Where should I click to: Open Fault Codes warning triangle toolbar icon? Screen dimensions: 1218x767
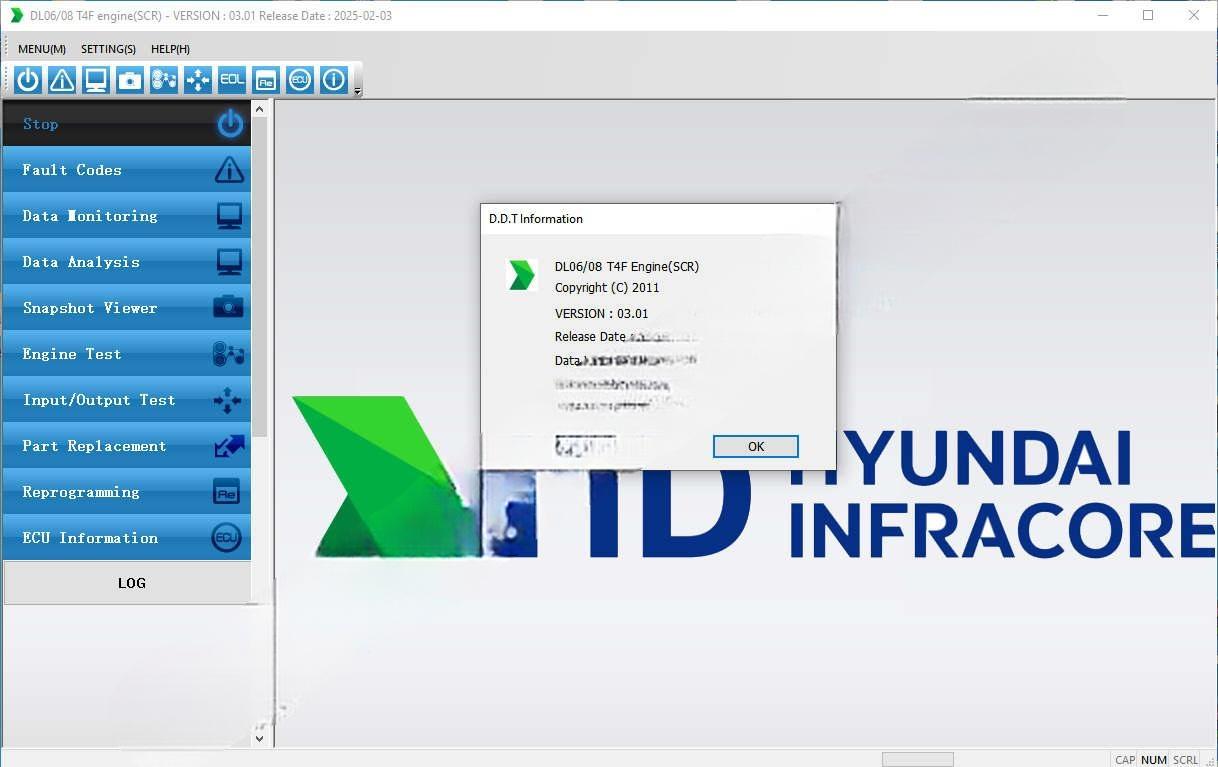62,80
